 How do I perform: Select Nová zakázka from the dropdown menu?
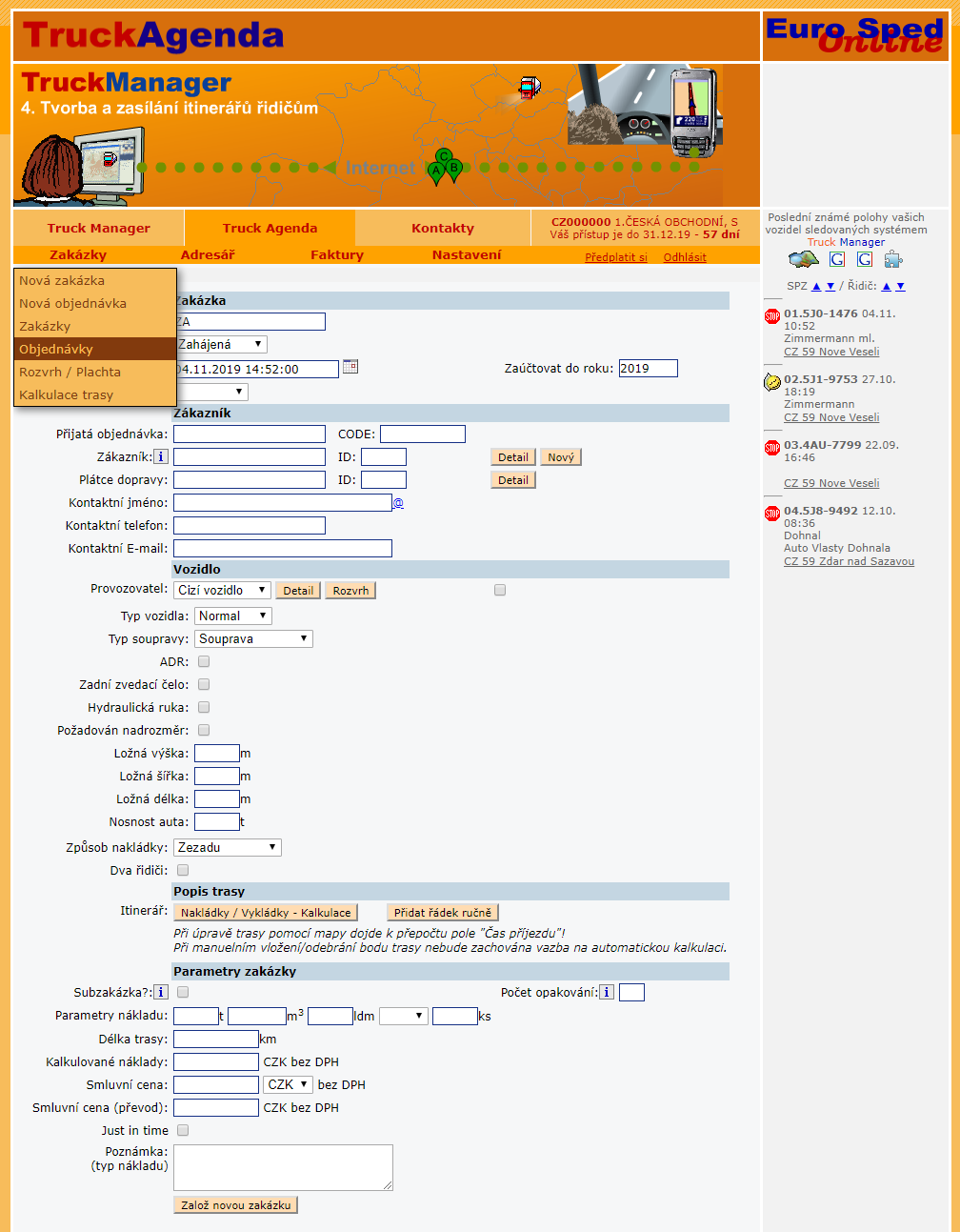95,281
